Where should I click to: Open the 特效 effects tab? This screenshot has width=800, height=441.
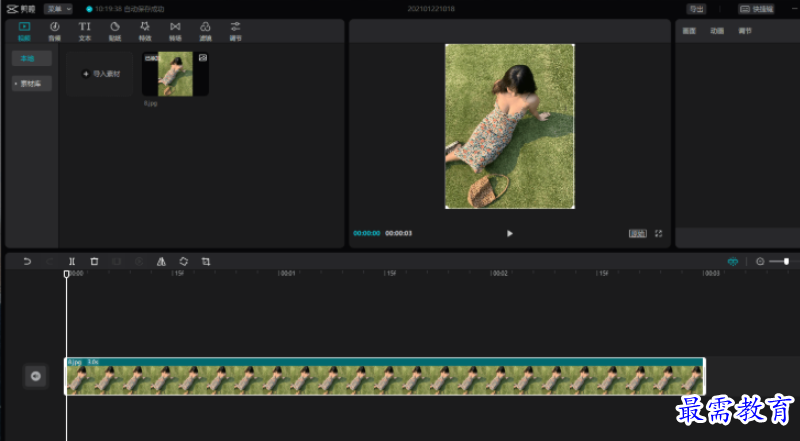(145, 31)
